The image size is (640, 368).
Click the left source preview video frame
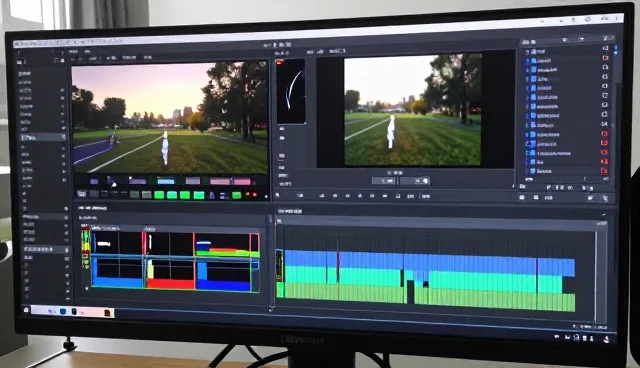pos(169,117)
